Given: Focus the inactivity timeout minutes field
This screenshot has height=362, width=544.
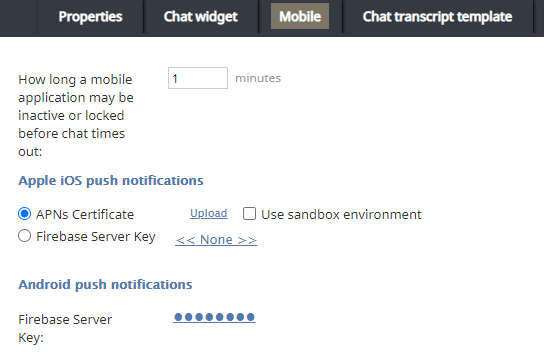Looking at the screenshot, I should [x=198, y=78].
